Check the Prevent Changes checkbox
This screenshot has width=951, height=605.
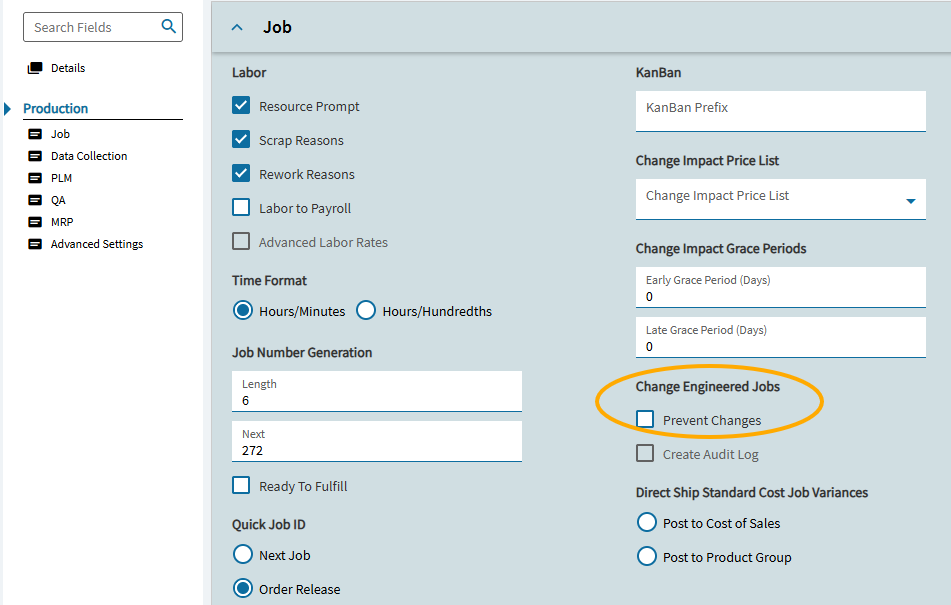pyautogui.click(x=645, y=420)
